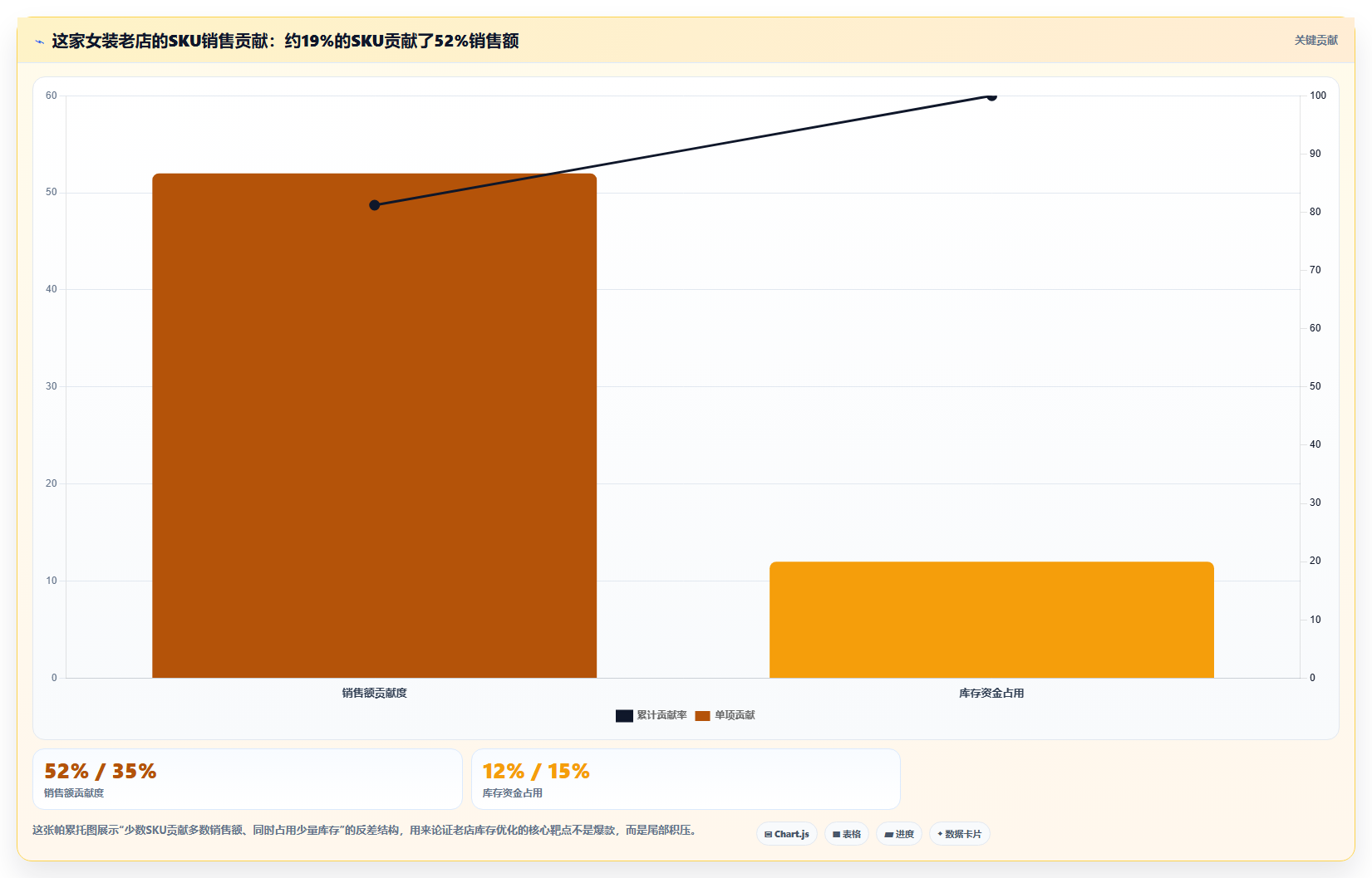Click the line point above 销售额贡献度 bar
1372x878 pixels.
pos(375,205)
